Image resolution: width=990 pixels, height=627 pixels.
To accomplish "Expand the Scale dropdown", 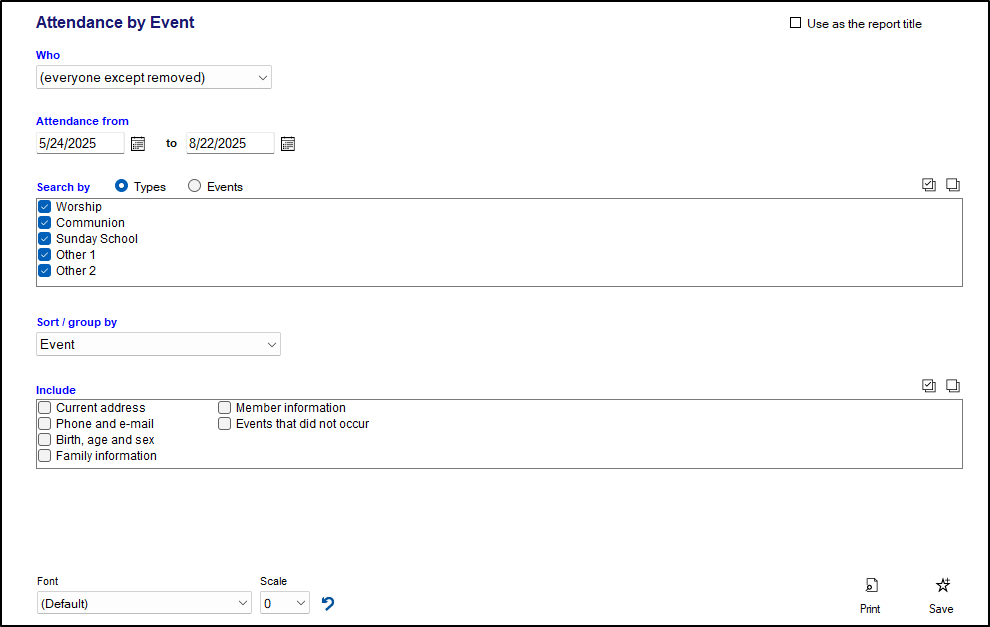I will coord(284,603).
